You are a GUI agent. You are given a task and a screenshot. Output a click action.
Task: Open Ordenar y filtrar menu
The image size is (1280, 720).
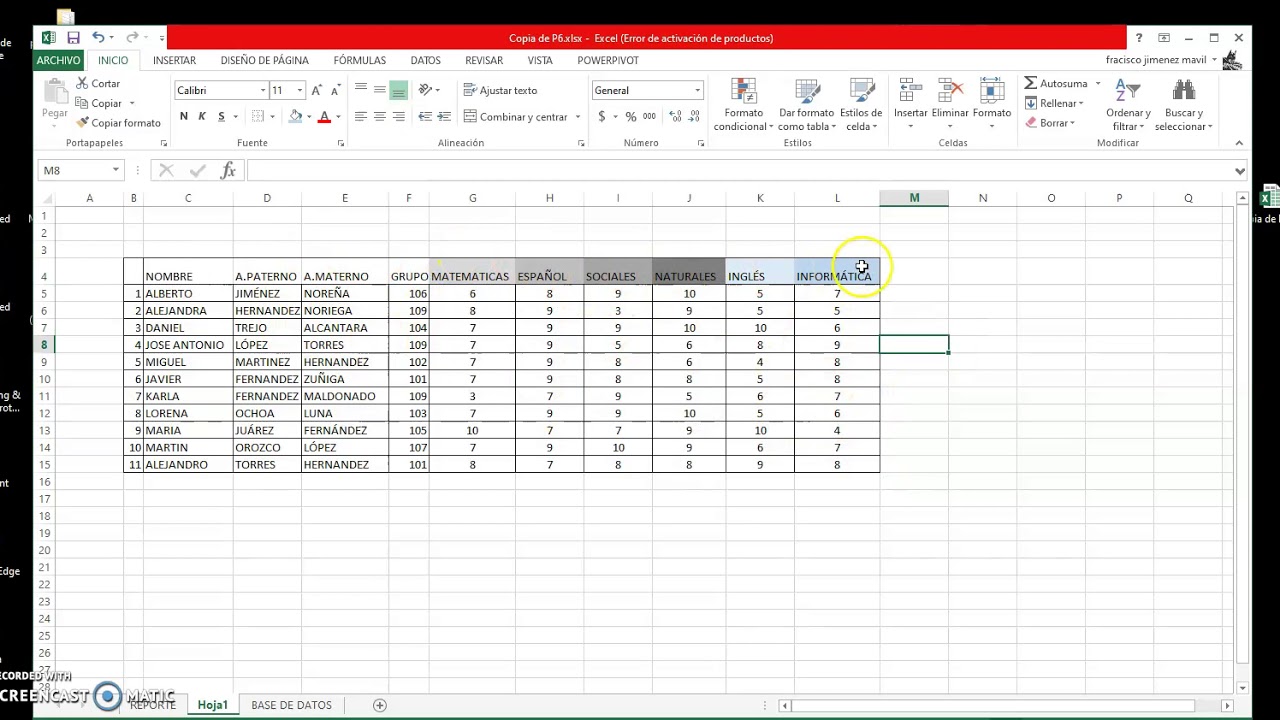[1128, 104]
